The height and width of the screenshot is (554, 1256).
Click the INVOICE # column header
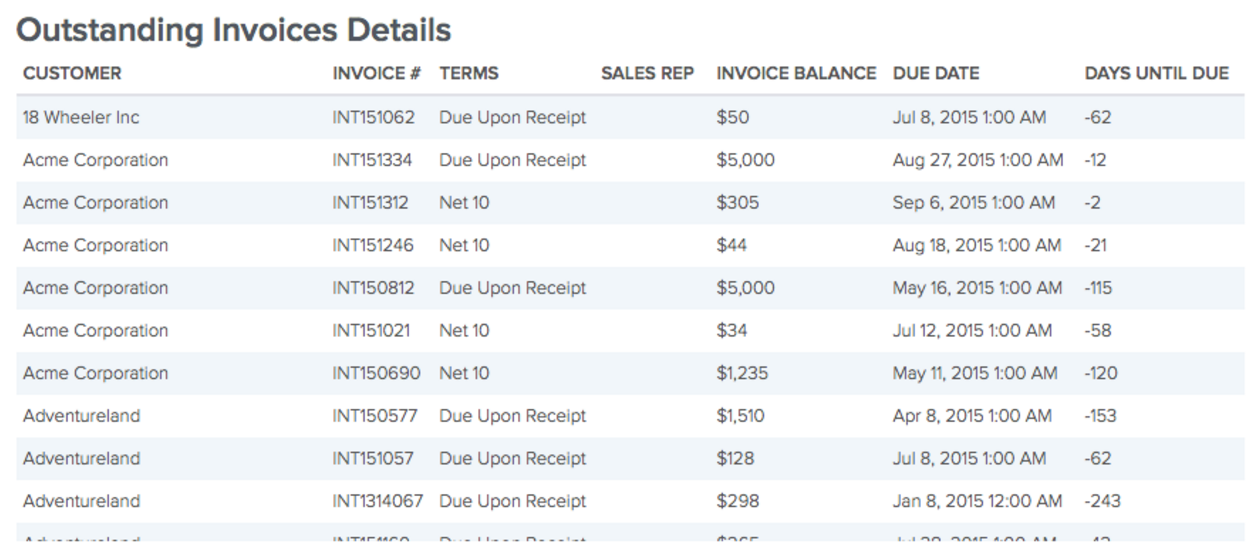pos(376,73)
